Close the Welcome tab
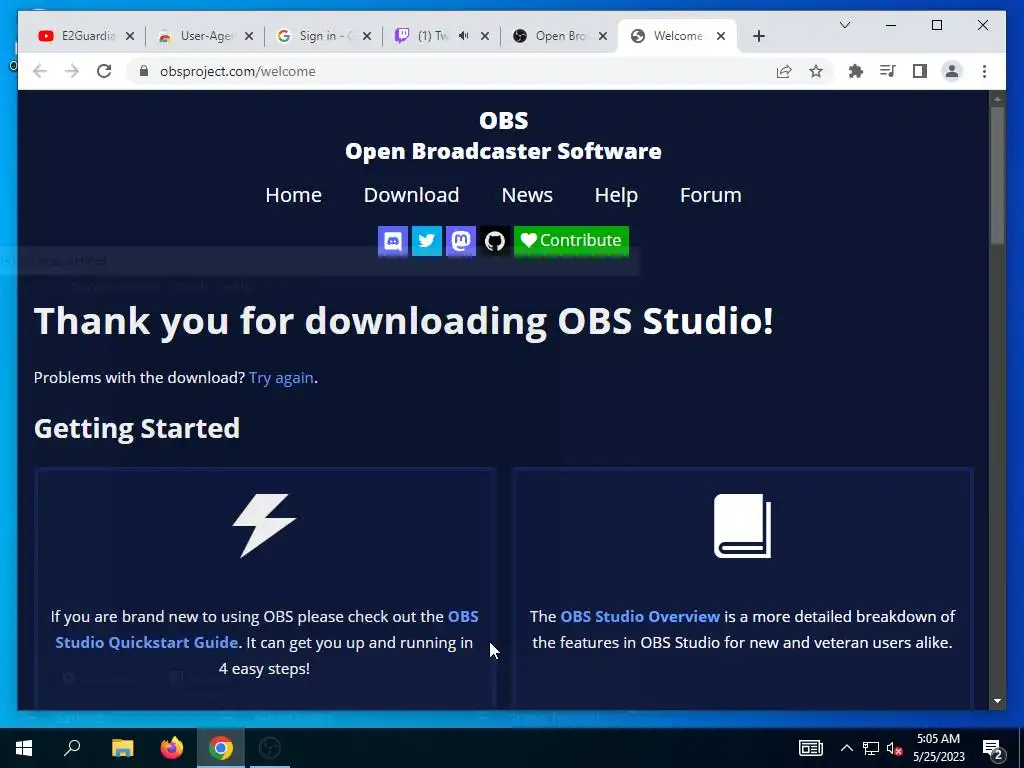The image size is (1024, 768). pos(721,36)
